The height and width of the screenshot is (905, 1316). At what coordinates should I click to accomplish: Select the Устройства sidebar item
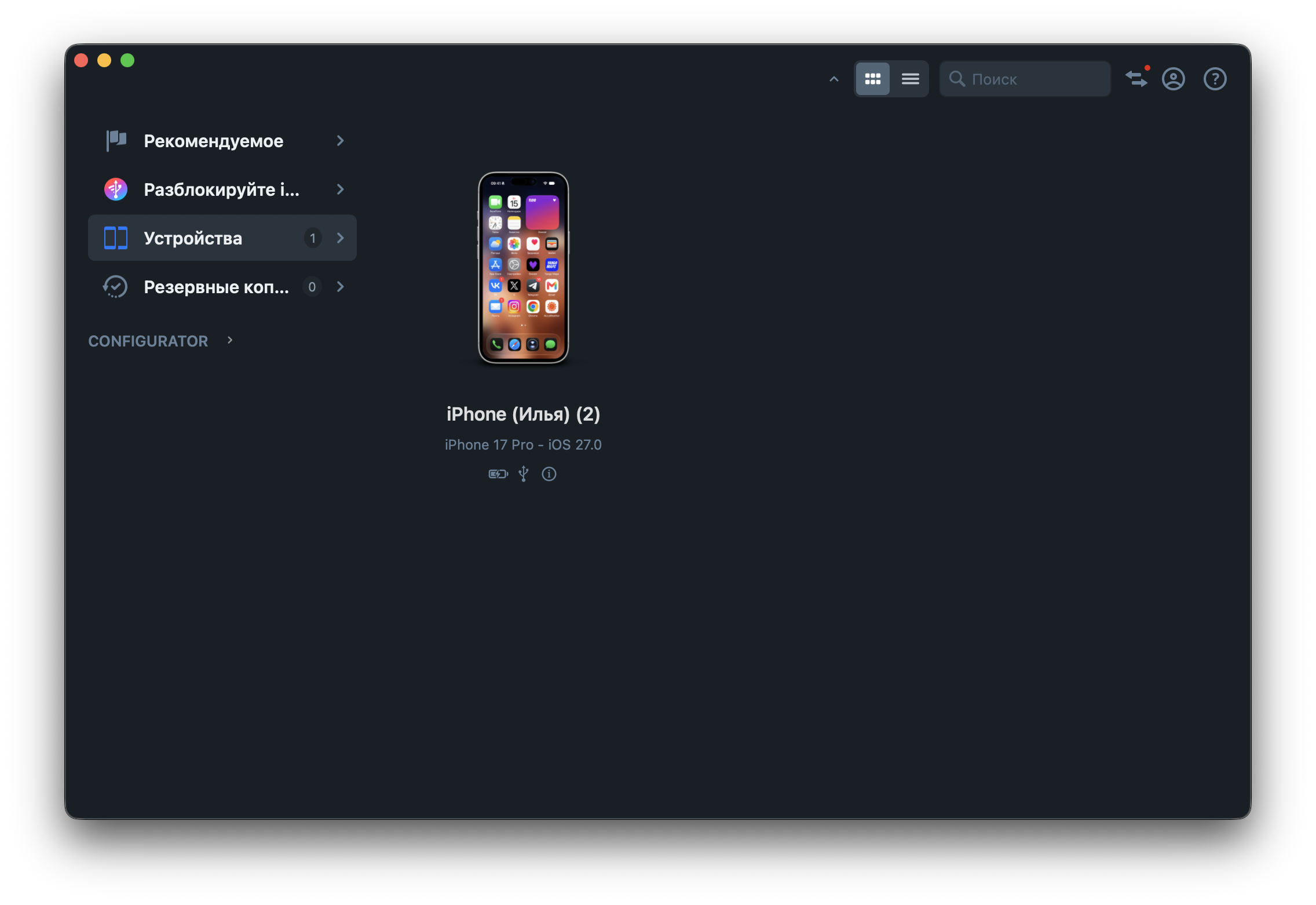(x=222, y=238)
